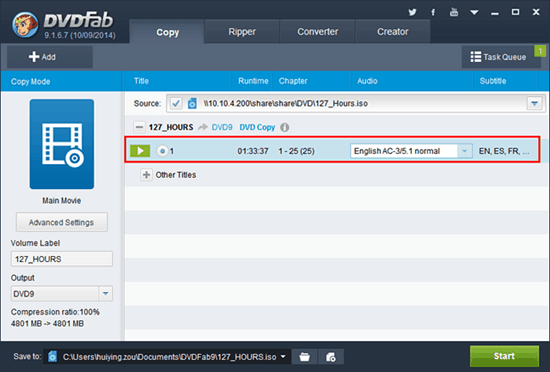
Task: Play preview of title 1
Action: [x=140, y=151]
